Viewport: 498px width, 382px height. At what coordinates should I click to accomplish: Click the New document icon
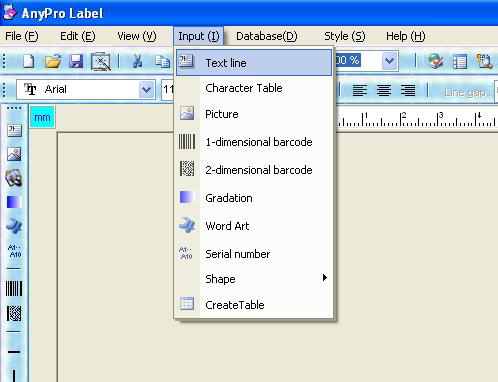pyautogui.click(x=29, y=61)
